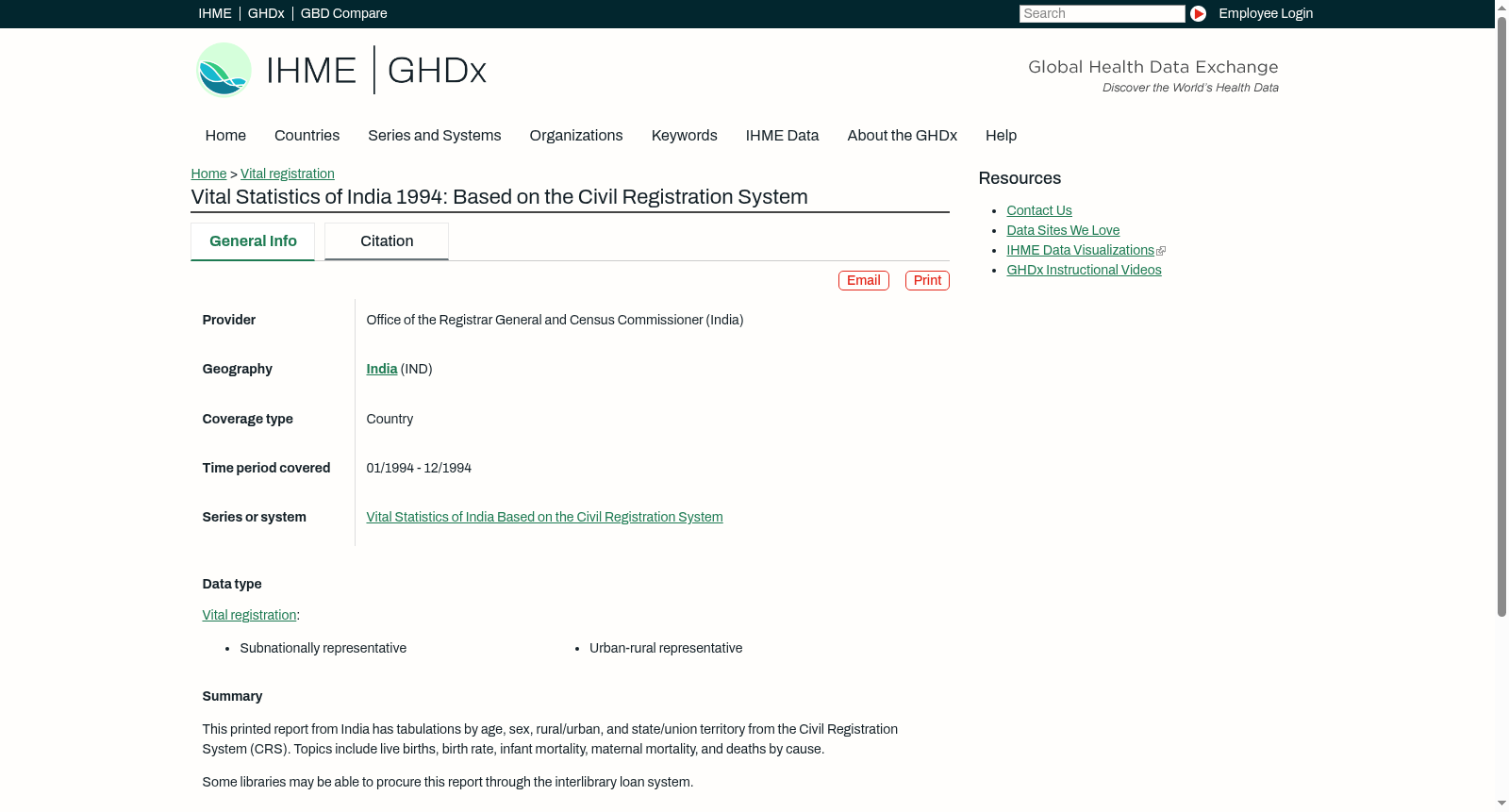Viewport: 1509px width, 812px height.
Task: Open the Help menu item
Action: click(1001, 136)
